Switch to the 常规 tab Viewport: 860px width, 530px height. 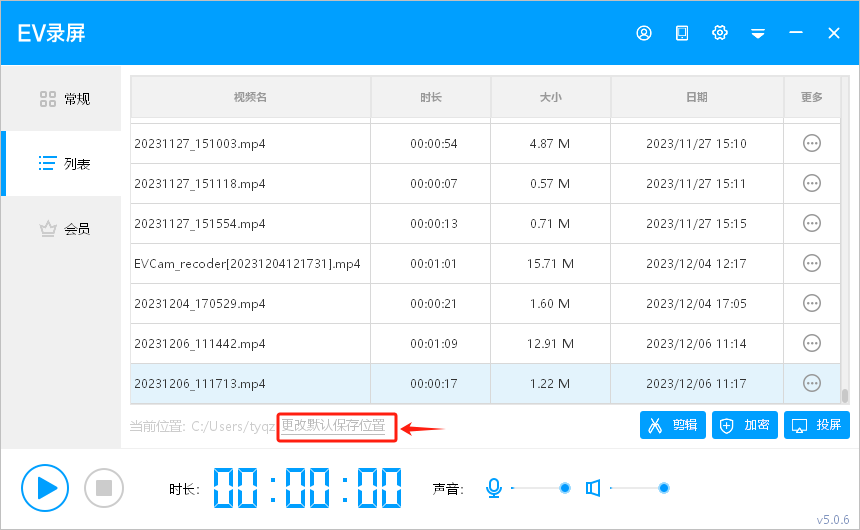pos(64,99)
